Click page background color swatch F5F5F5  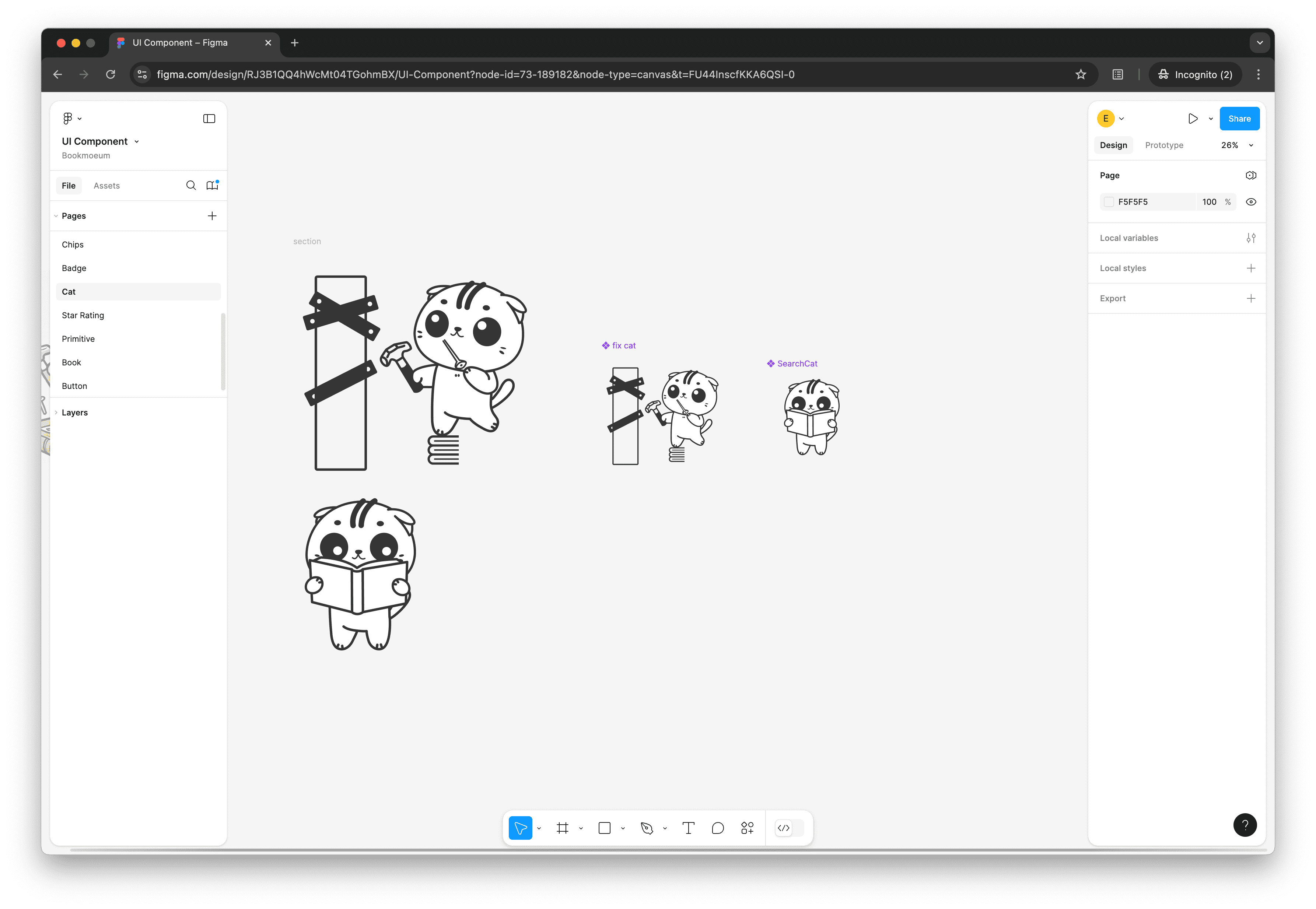pos(1108,201)
